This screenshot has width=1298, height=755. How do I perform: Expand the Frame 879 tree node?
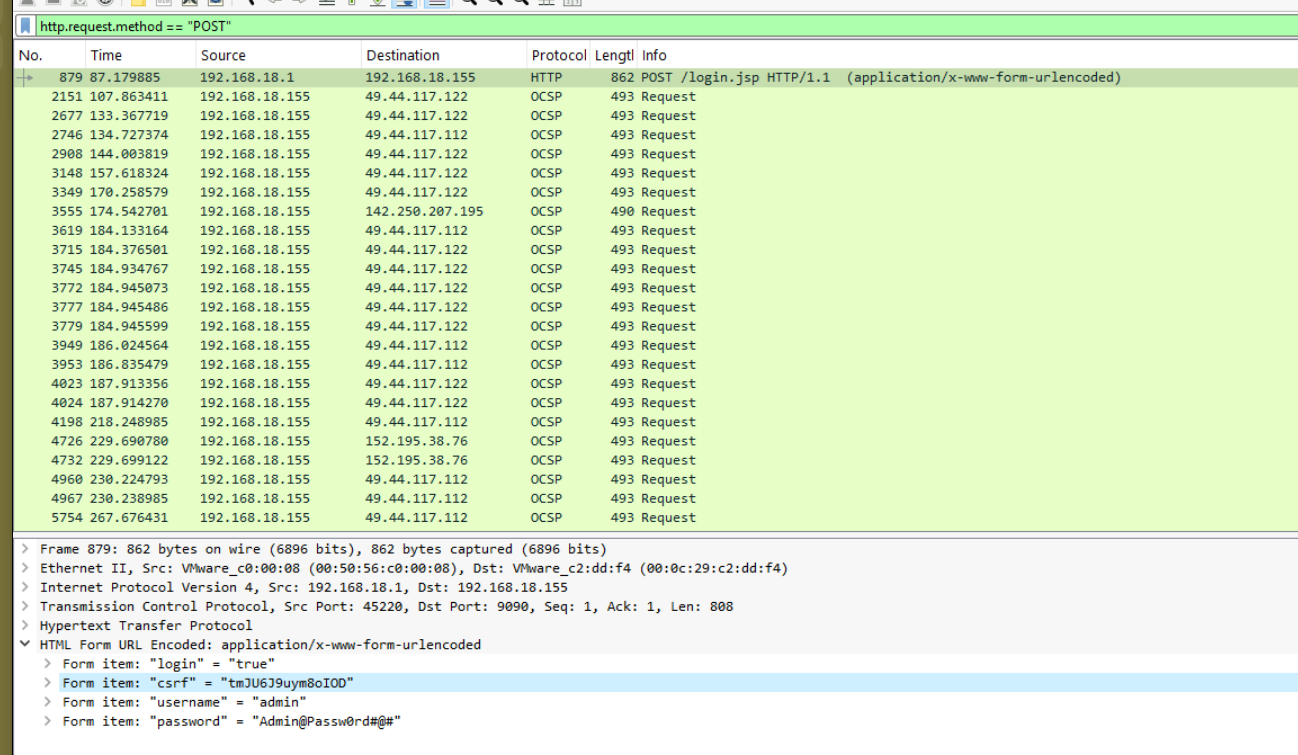point(25,549)
